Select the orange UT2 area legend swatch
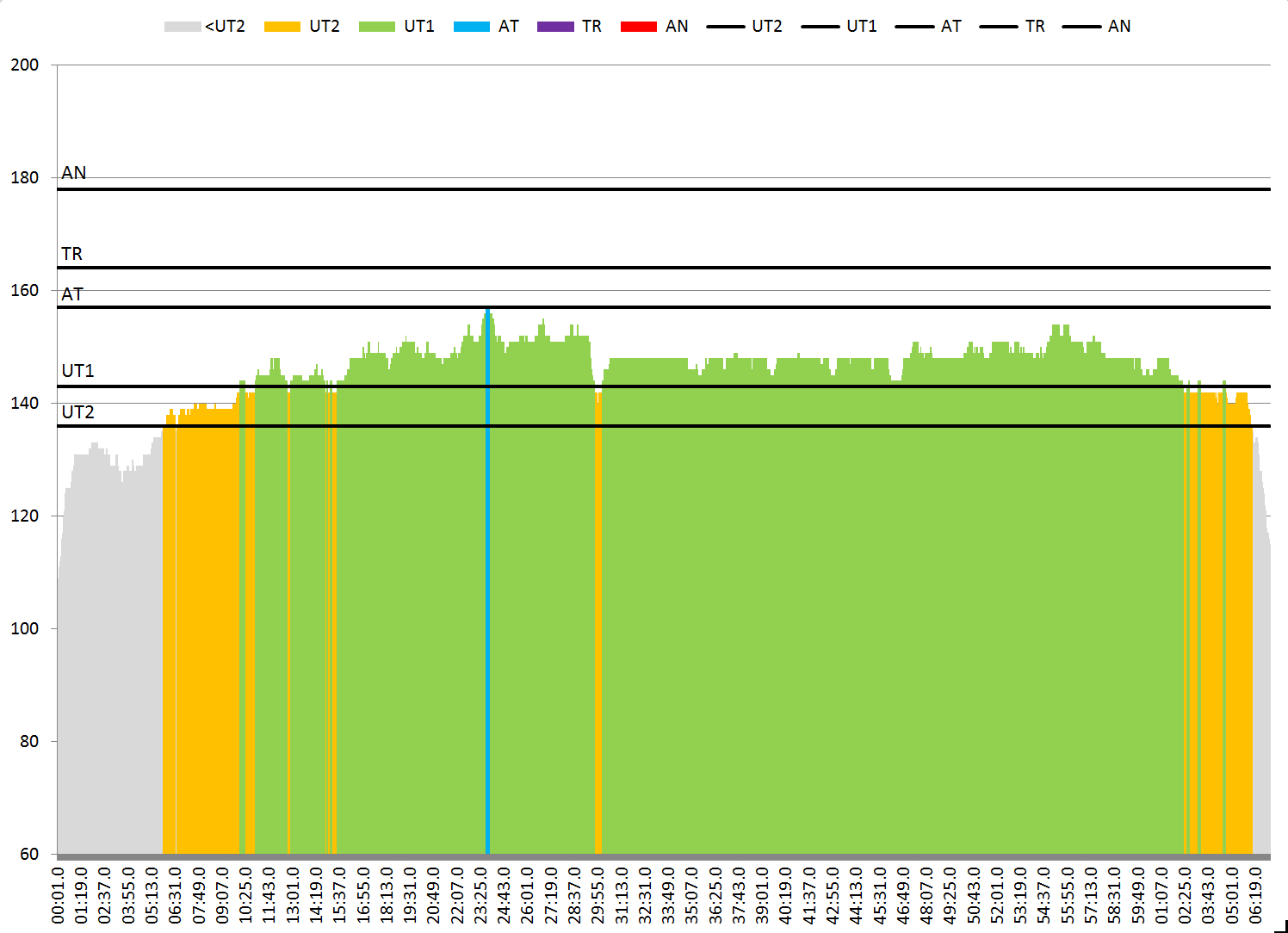The width and height of the screenshot is (1288, 933). click(282, 27)
